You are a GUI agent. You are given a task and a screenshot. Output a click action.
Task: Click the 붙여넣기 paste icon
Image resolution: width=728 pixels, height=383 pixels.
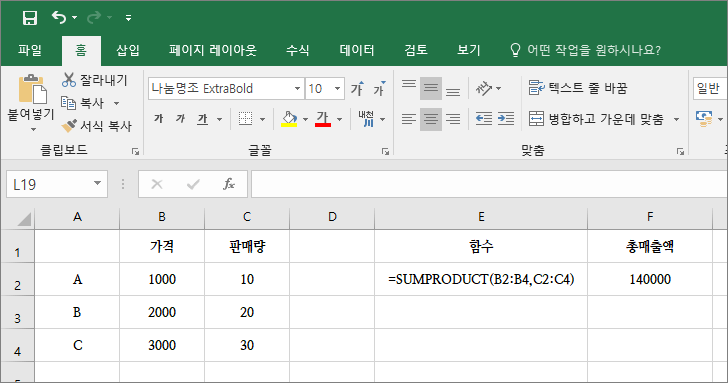[32, 89]
